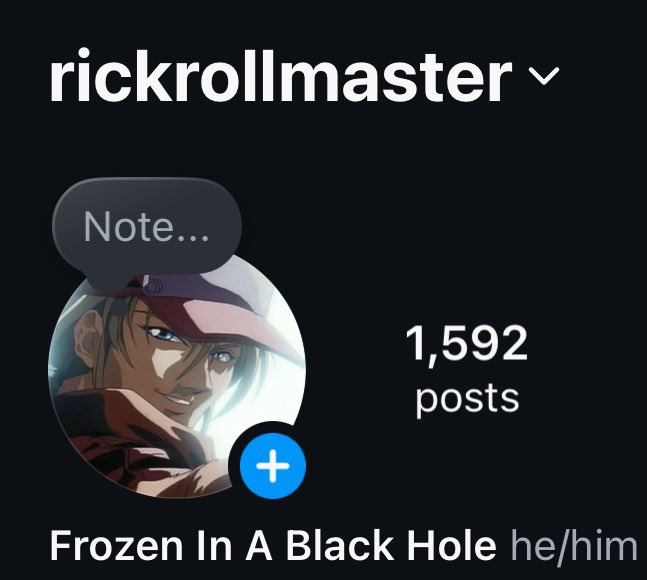Open the Note... bubble above the avatar

tap(146, 226)
